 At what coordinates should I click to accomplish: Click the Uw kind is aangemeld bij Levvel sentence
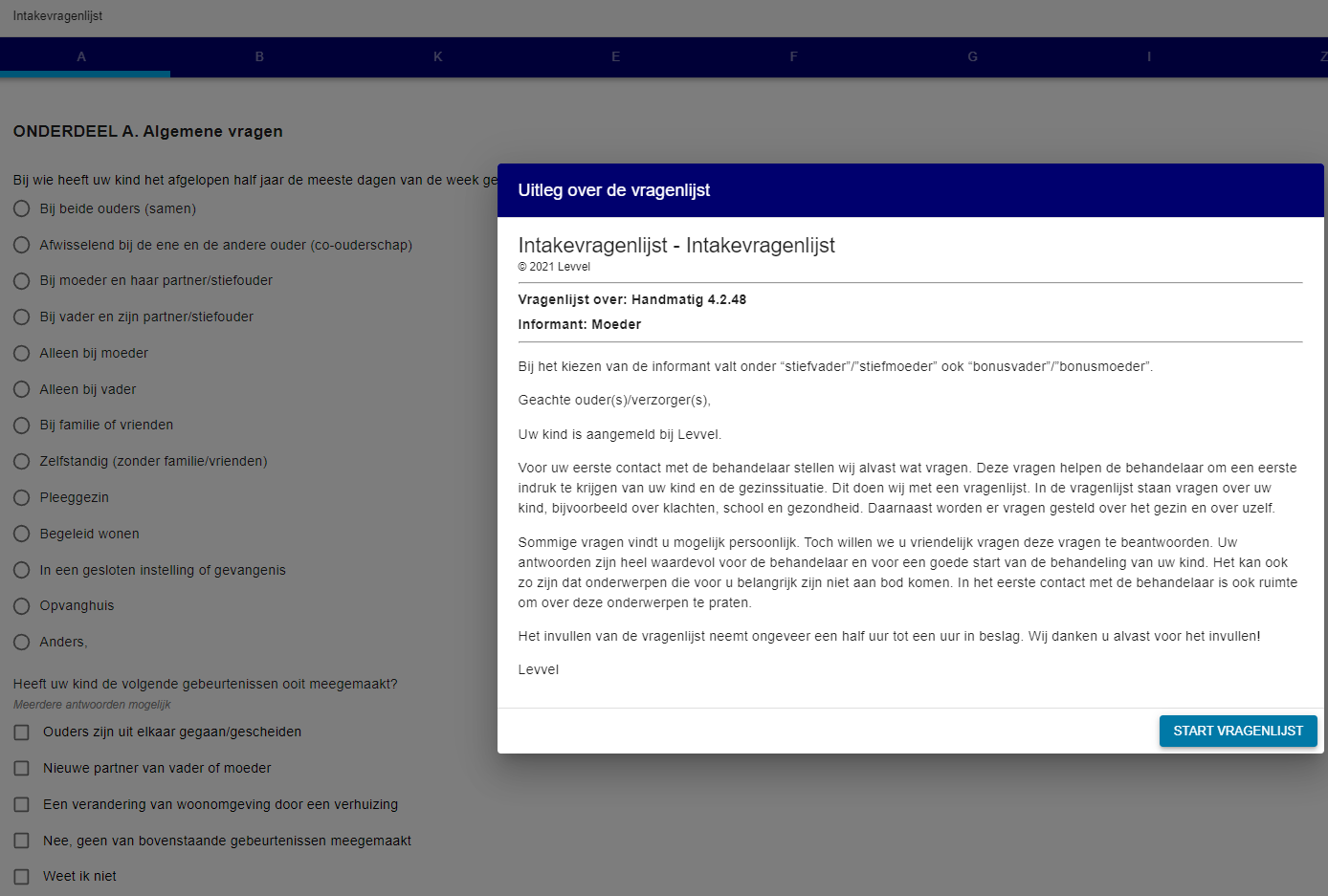(619, 434)
